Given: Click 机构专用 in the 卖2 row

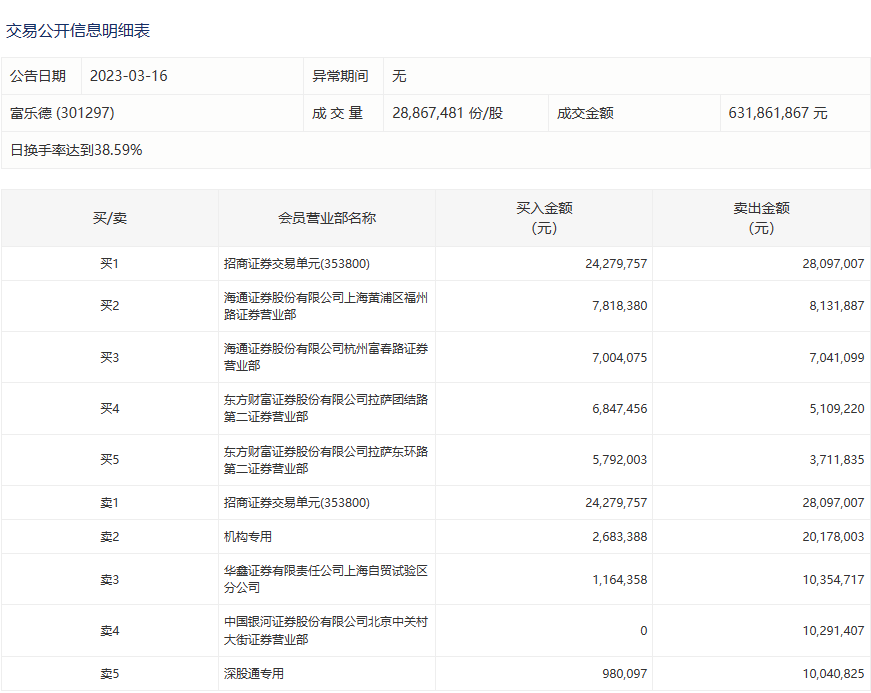Looking at the screenshot, I should tap(248, 537).
